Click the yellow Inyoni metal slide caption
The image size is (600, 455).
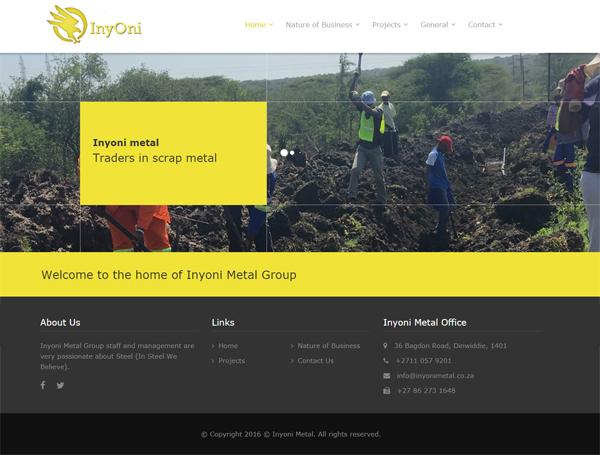click(x=173, y=152)
